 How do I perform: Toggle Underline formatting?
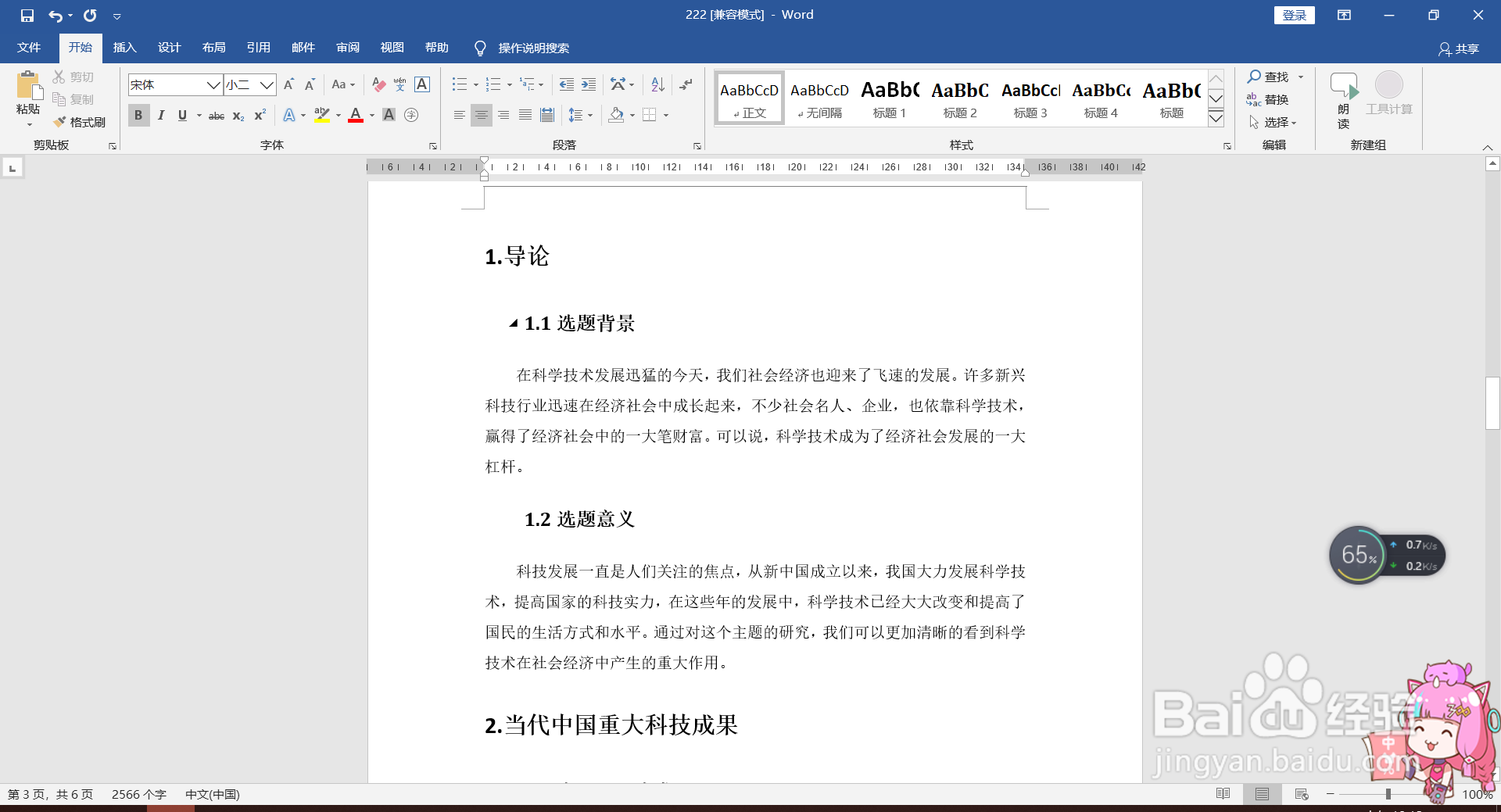(182, 116)
